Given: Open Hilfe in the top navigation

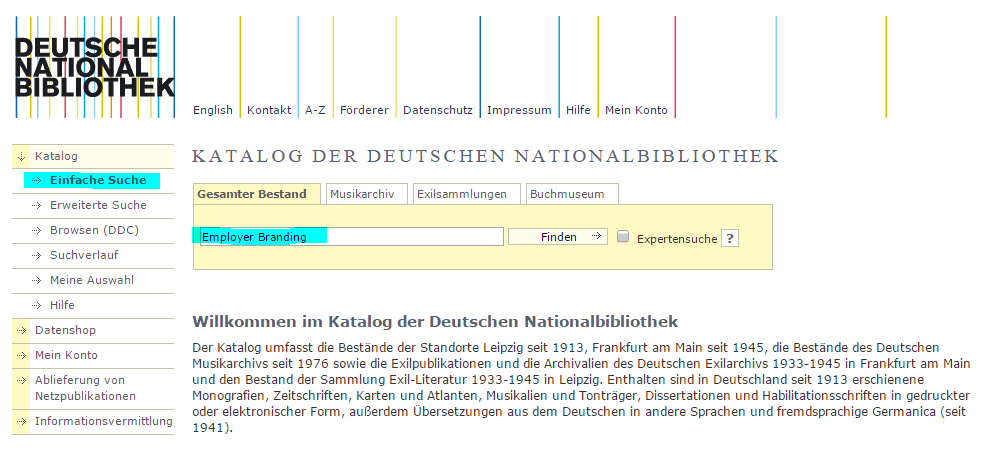Looking at the screenshot, I should point(578,110).
